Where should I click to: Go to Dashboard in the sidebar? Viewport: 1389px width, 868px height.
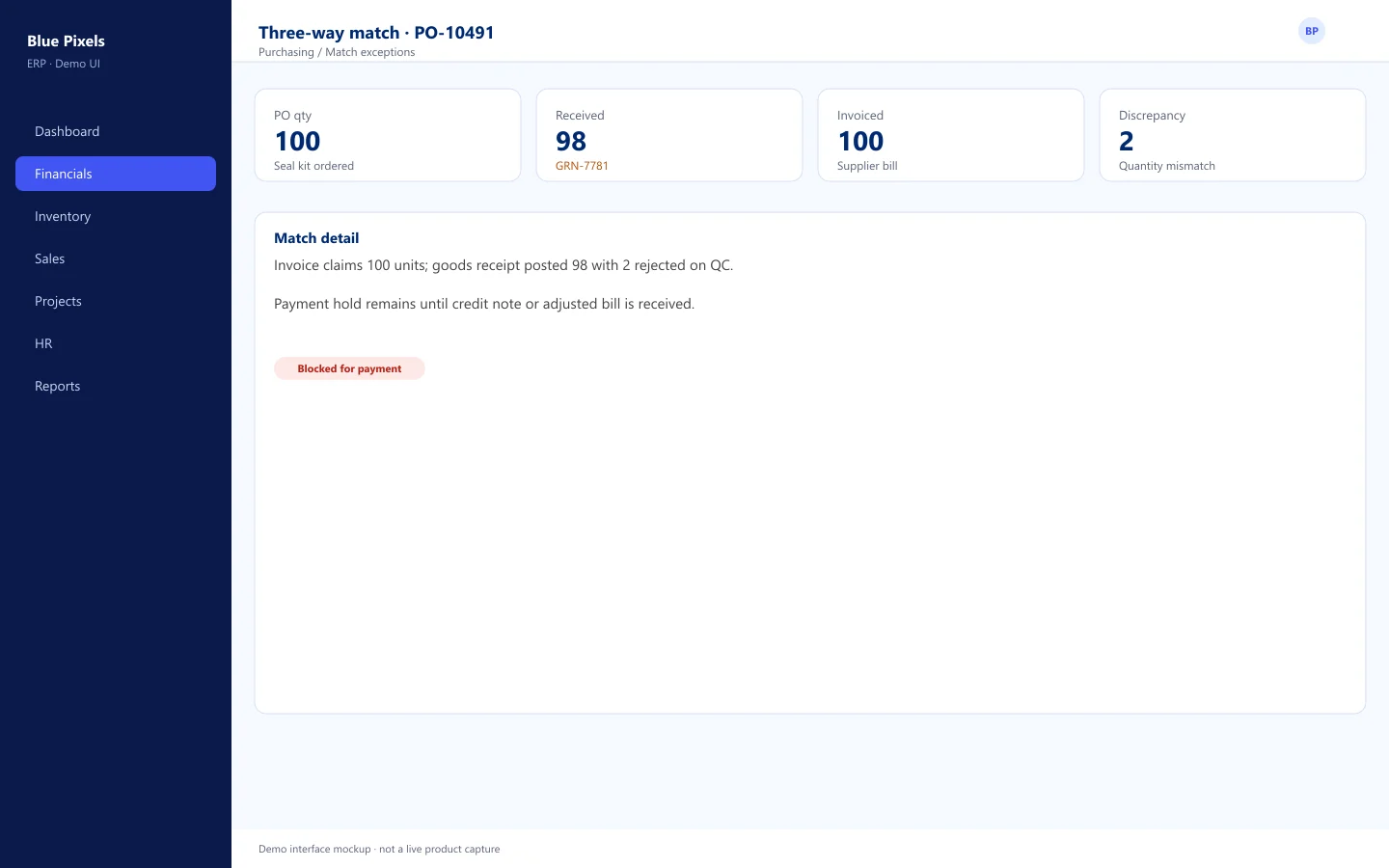pyautogui.click(x=116, y=131)
